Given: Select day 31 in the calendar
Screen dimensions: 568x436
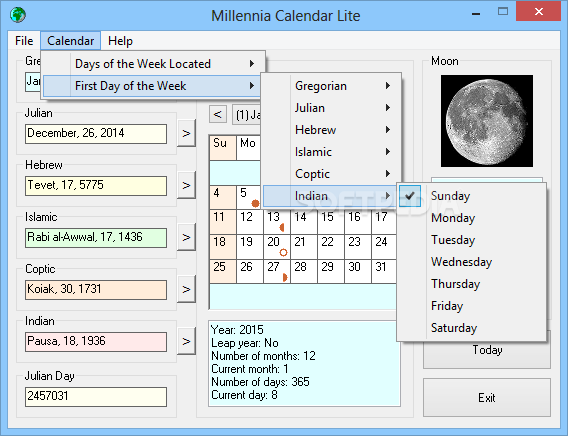Looking at the screenshot, I should (384, 272).
